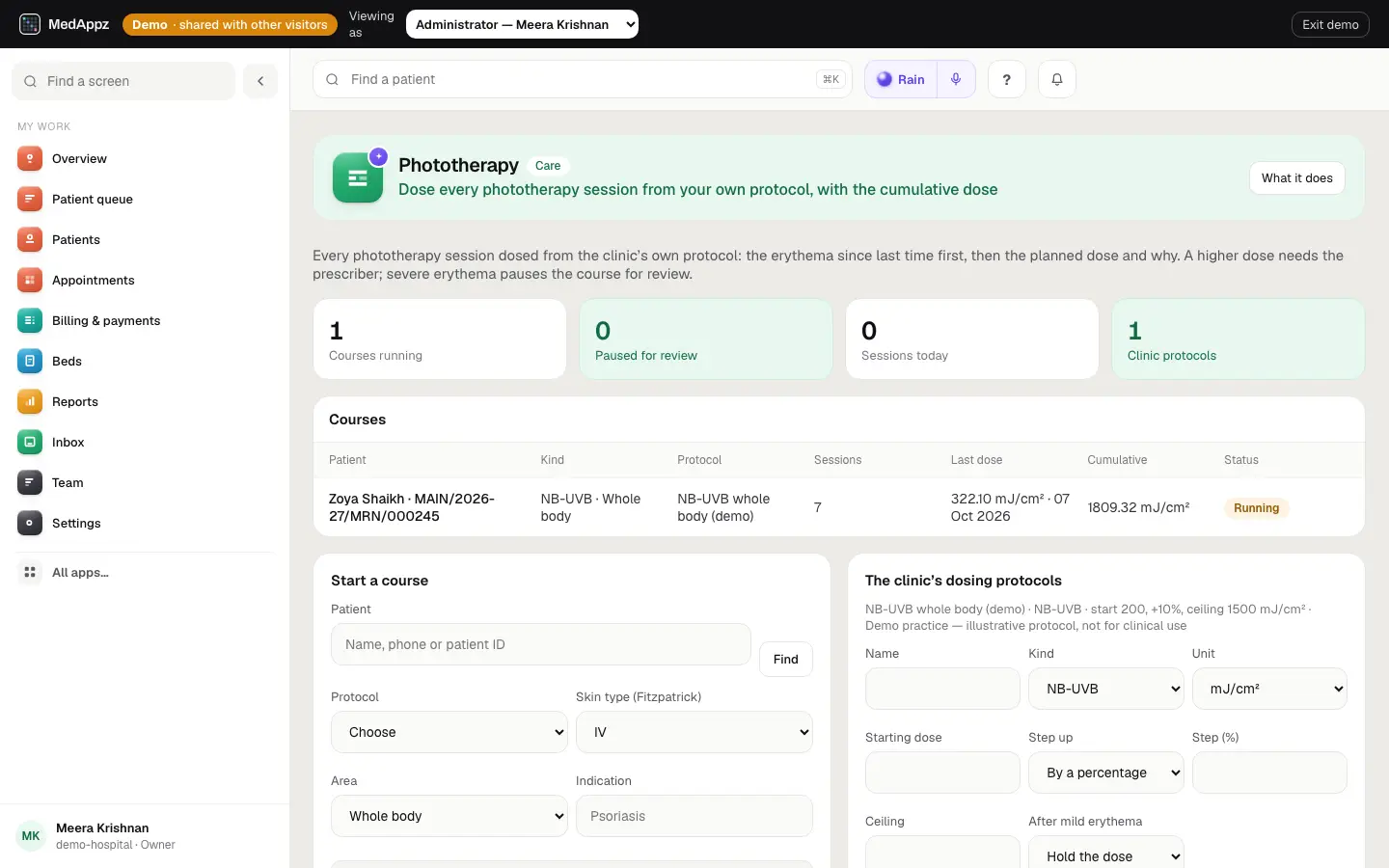1389x868 pixels.
Task: Open Settings in sidebar
Action: [x=145, y=523]
